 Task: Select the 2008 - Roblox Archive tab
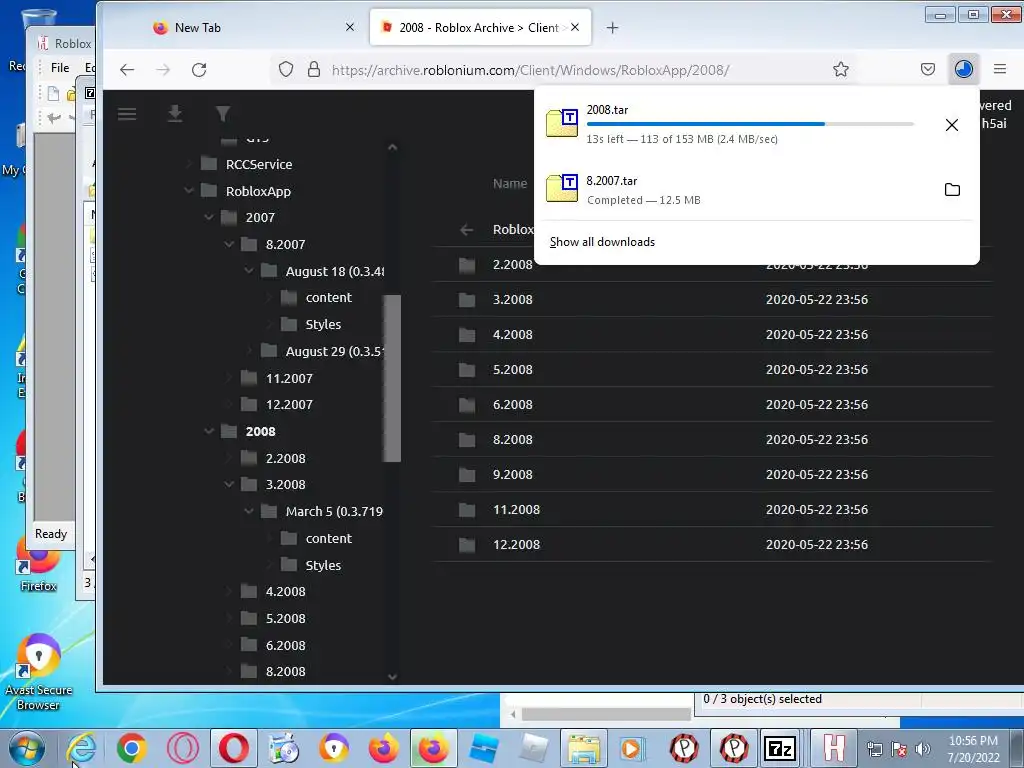[x=480, y=27]
